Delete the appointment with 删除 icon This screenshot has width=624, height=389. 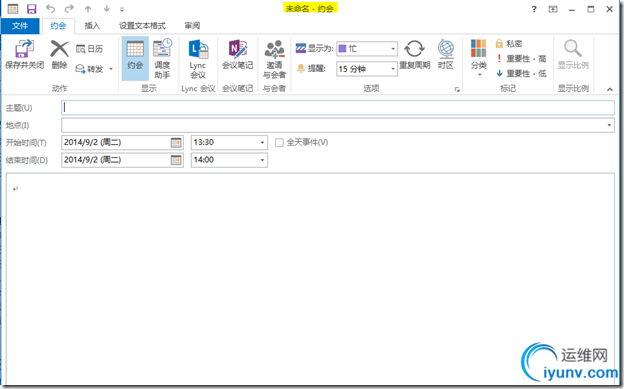(59, 49)
